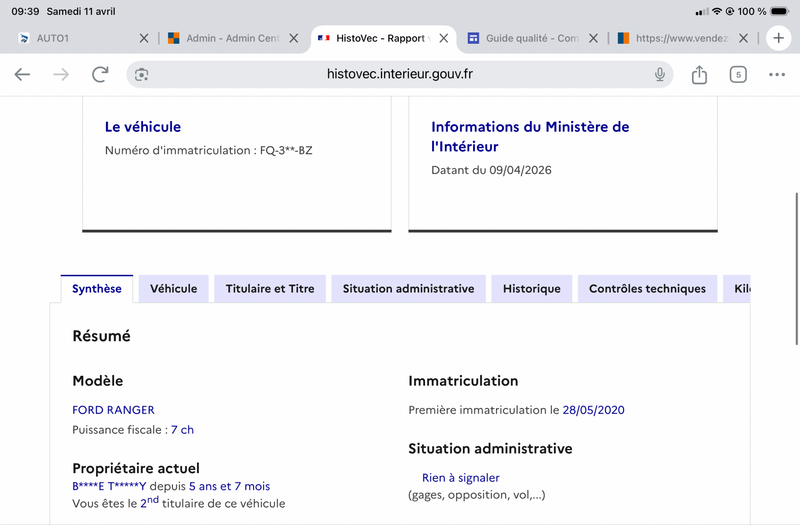Click the page's vertical scrollbar
The width and height of the screenshot is (800, 525).
[796, 269]
